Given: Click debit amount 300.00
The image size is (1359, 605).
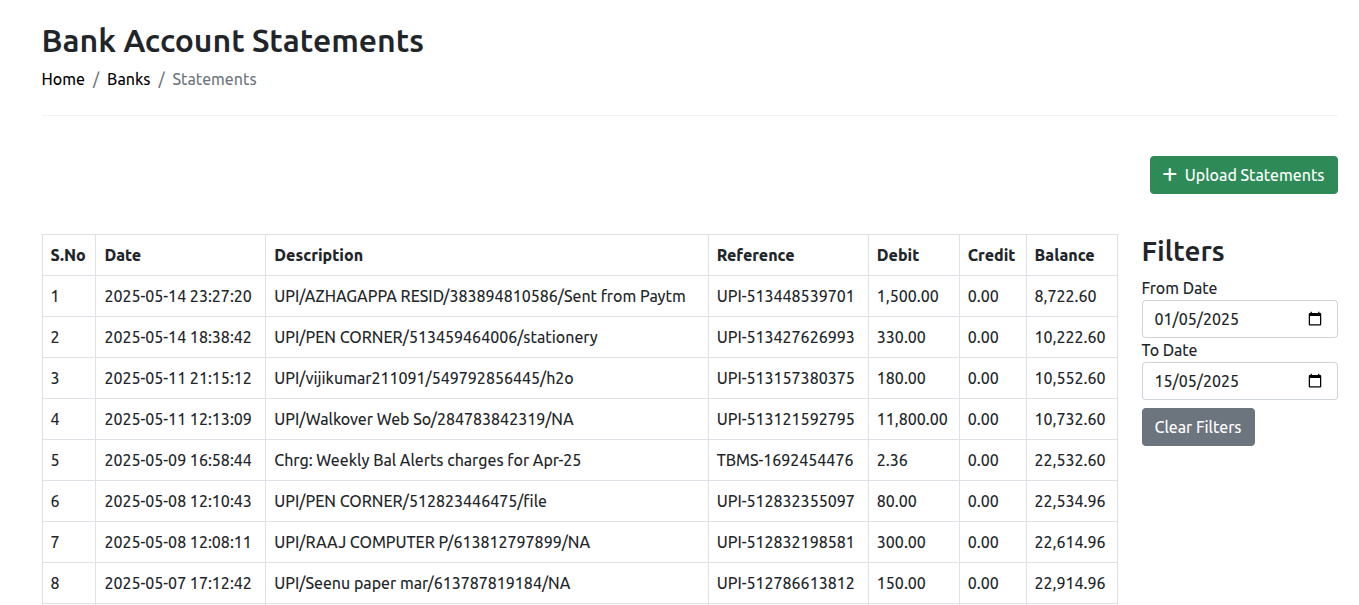Looking at the screenshot, I should click(x=901, y=542).
